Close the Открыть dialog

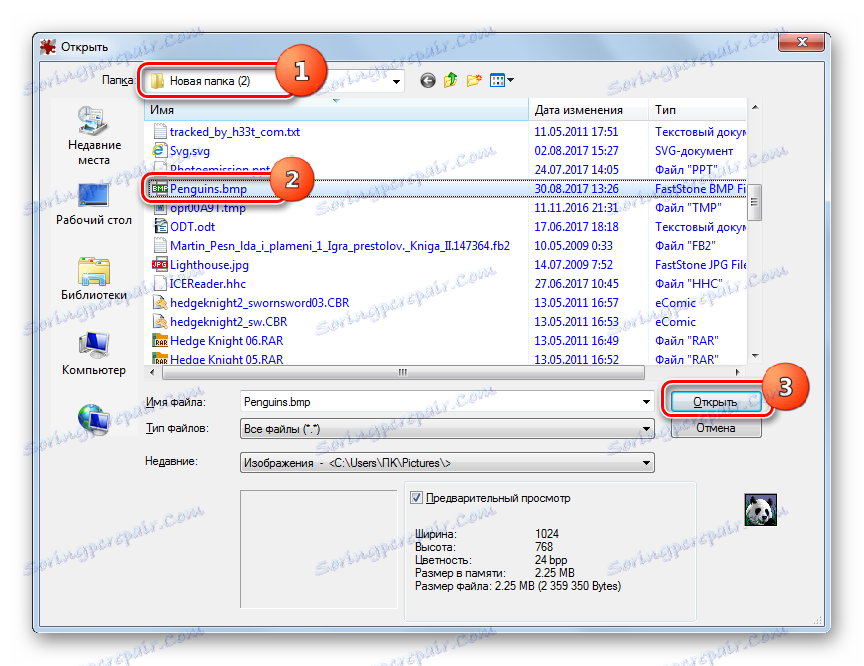(x=802, y=42)
